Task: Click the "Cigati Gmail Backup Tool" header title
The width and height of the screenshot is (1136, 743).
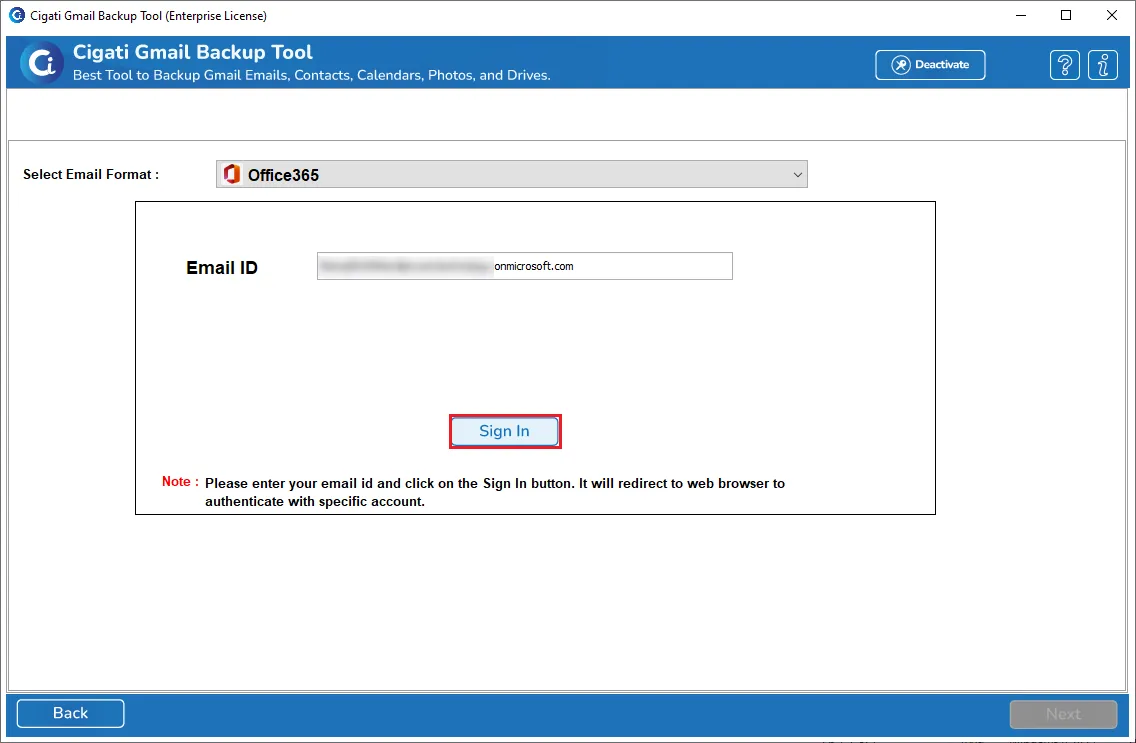Action: [x=193, y=52]
